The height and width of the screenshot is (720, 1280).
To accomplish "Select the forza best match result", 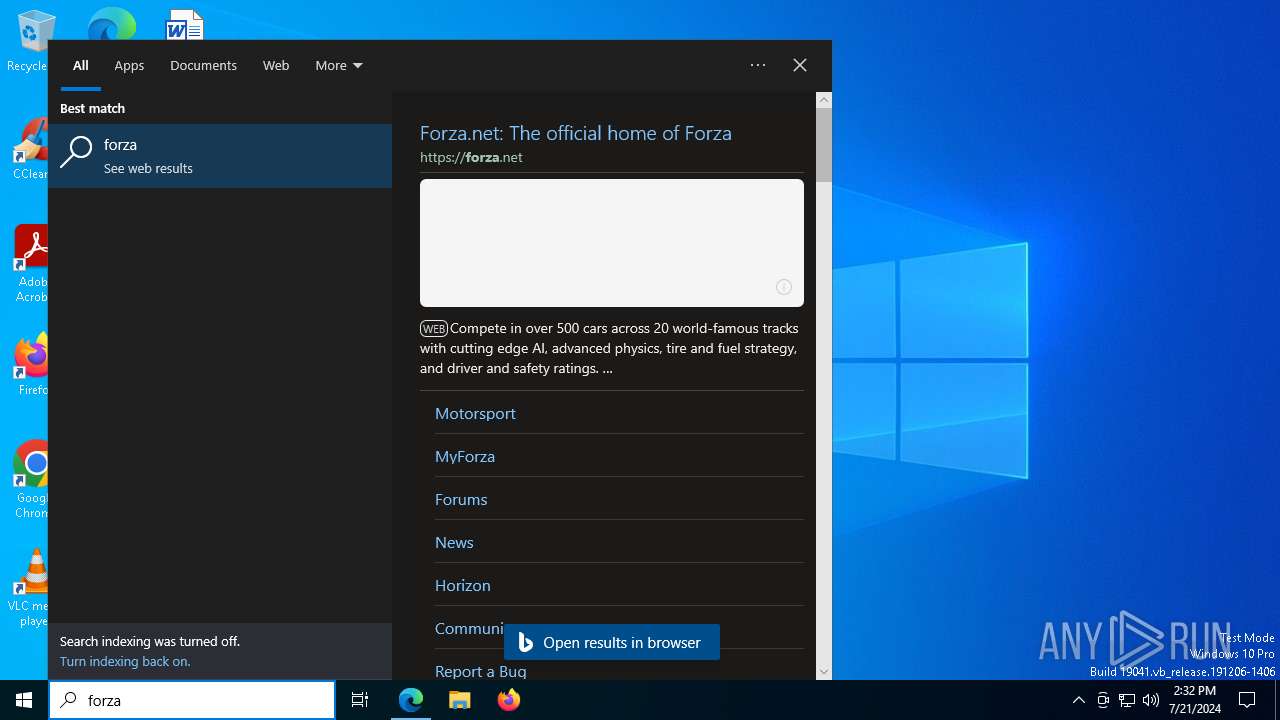I will (220, 156).
